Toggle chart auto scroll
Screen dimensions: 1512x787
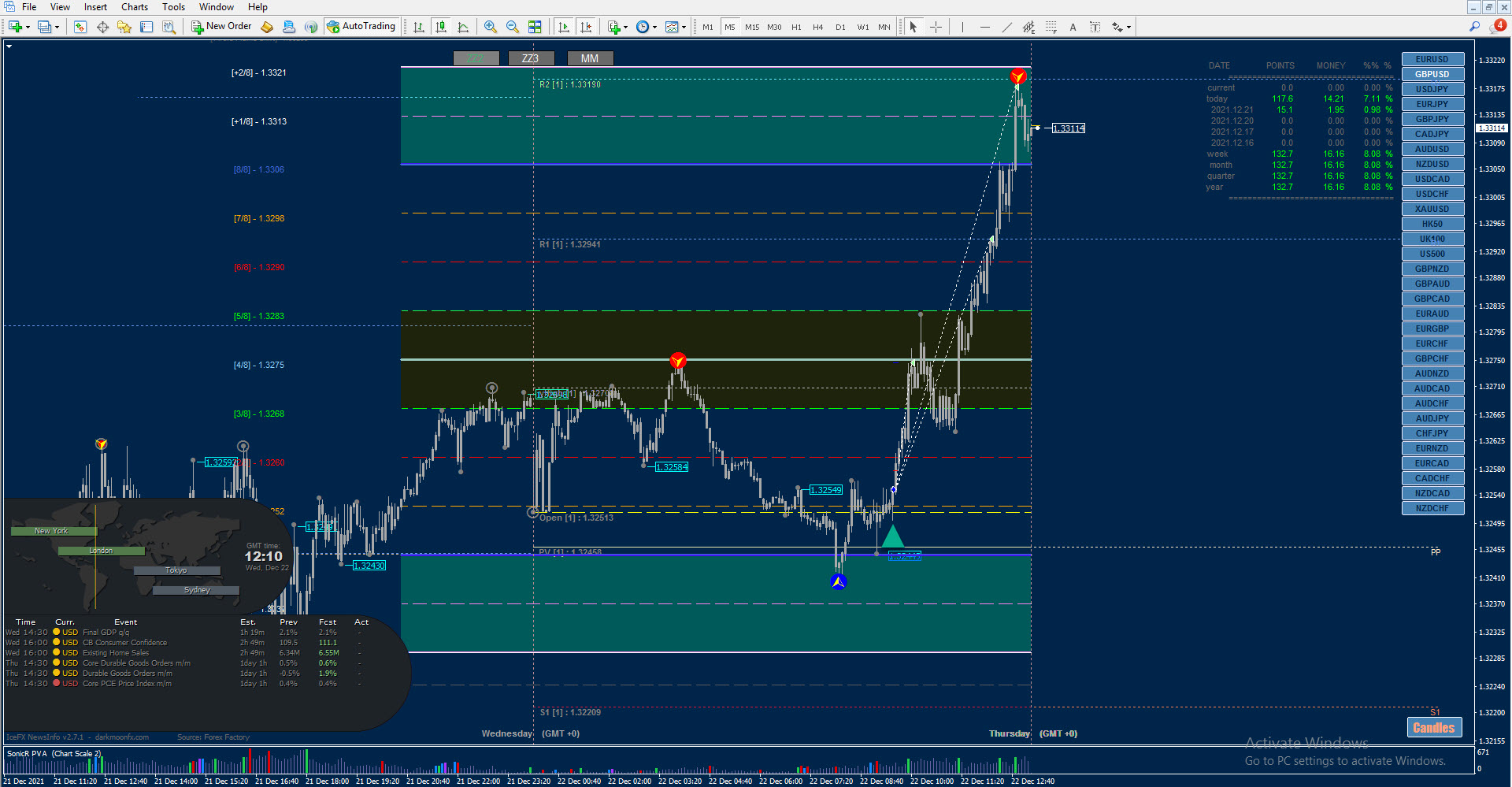pos(564,27)
